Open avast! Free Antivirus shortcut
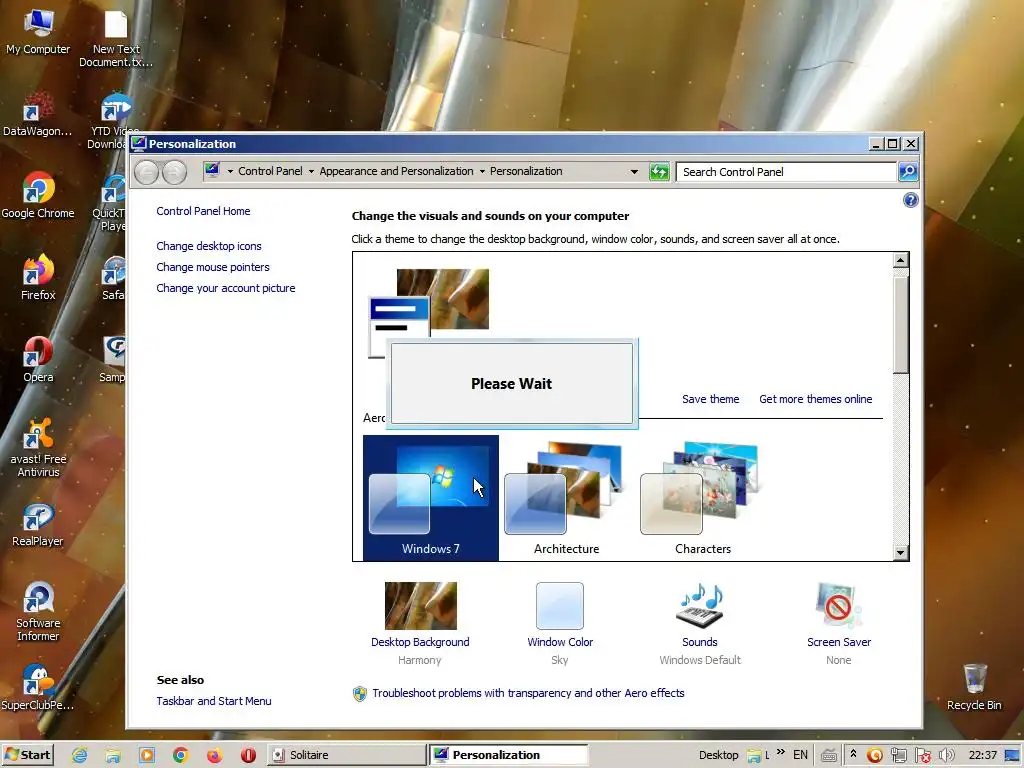1024x768 pixels. coord(38,448)
